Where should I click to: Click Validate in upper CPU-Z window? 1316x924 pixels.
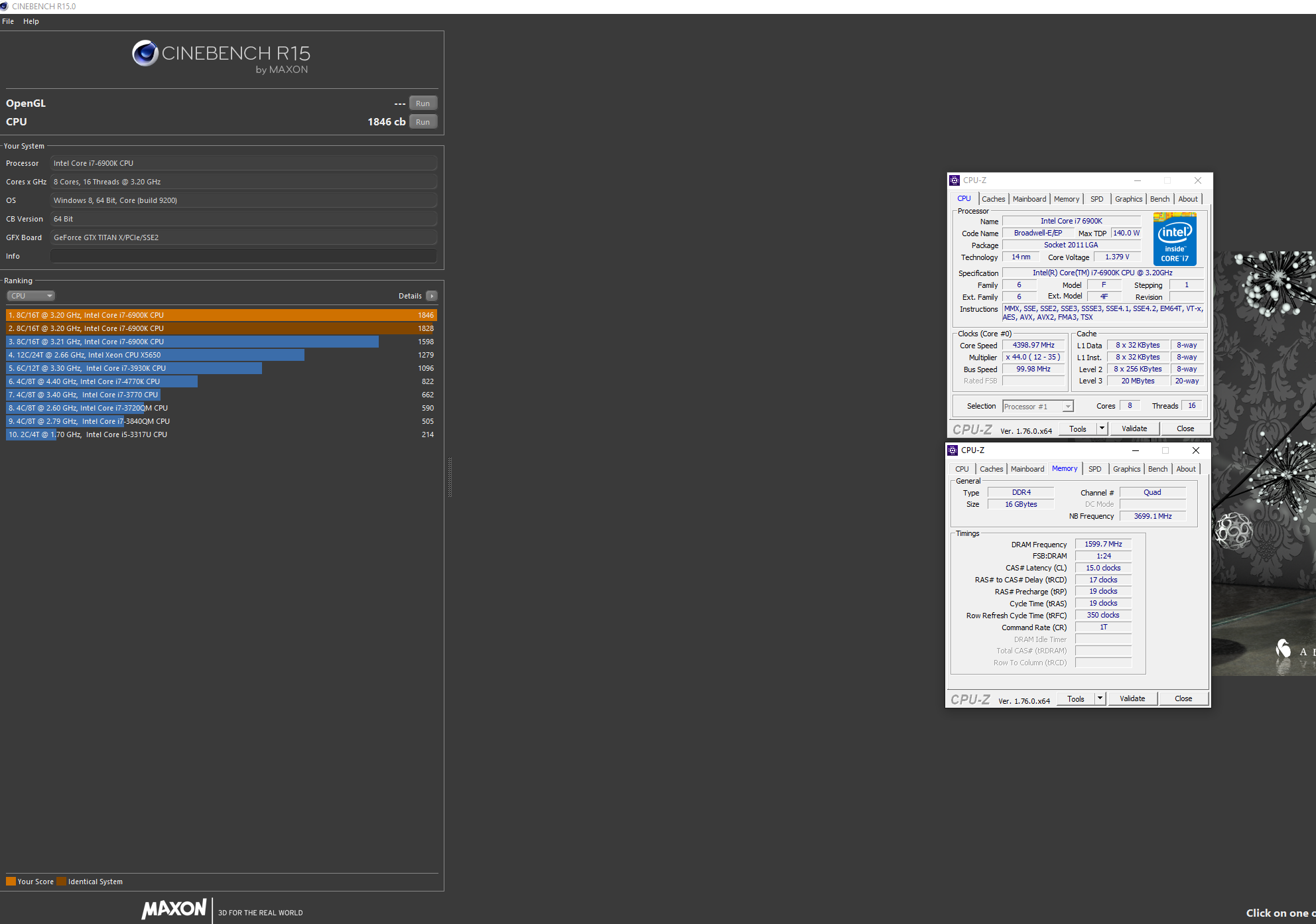pyautogui.click(x=1134, y=429)
